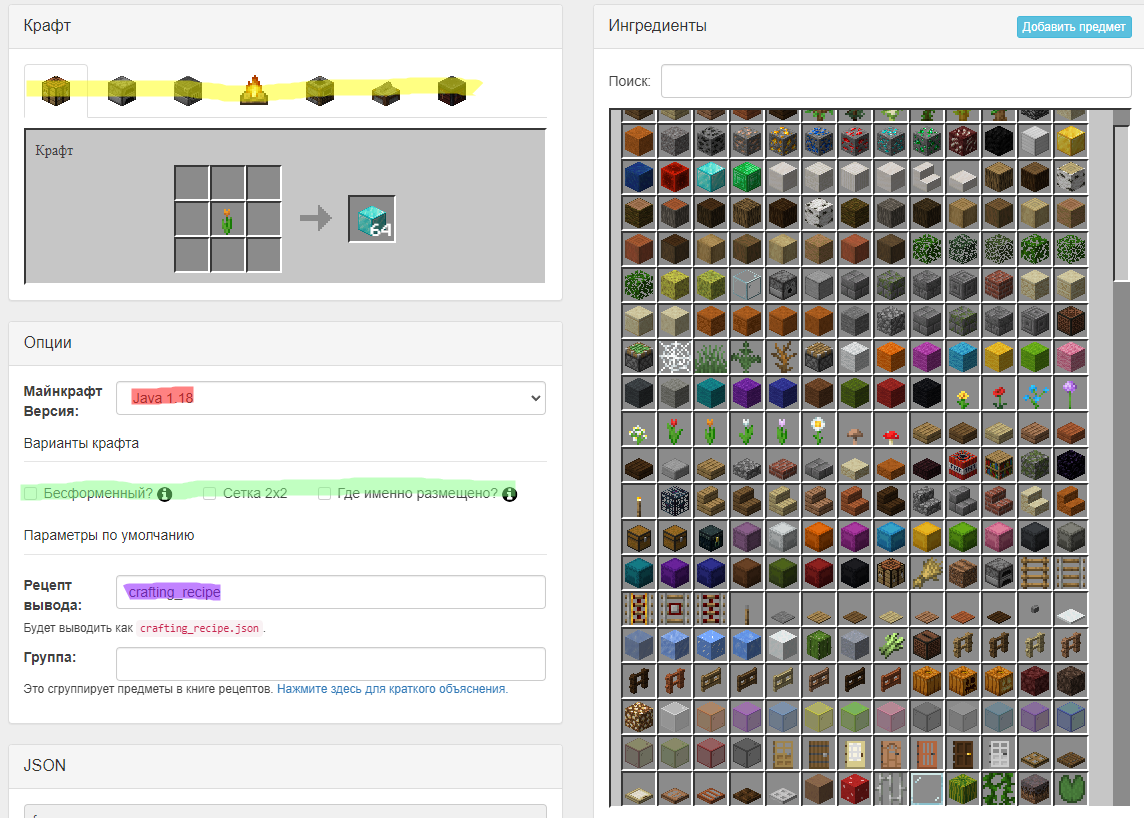Choose the dead bush ingredient
Image resolution: width=1144 pixels, height=818 pixels.
783,357
